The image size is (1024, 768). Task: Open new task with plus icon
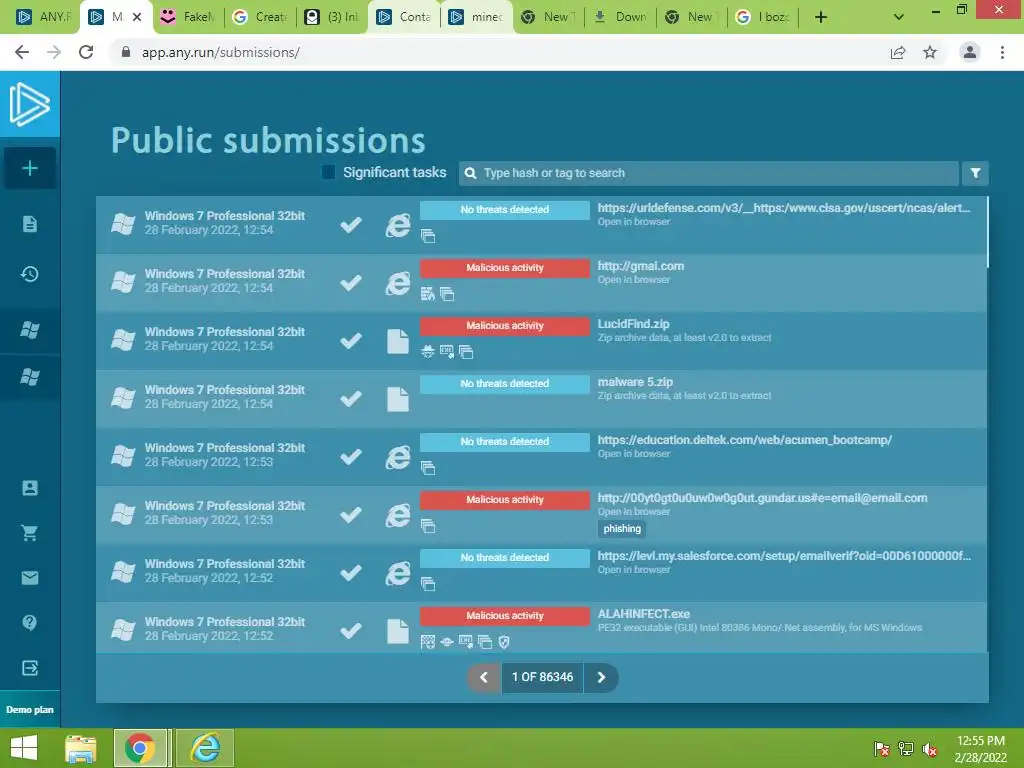29,168
